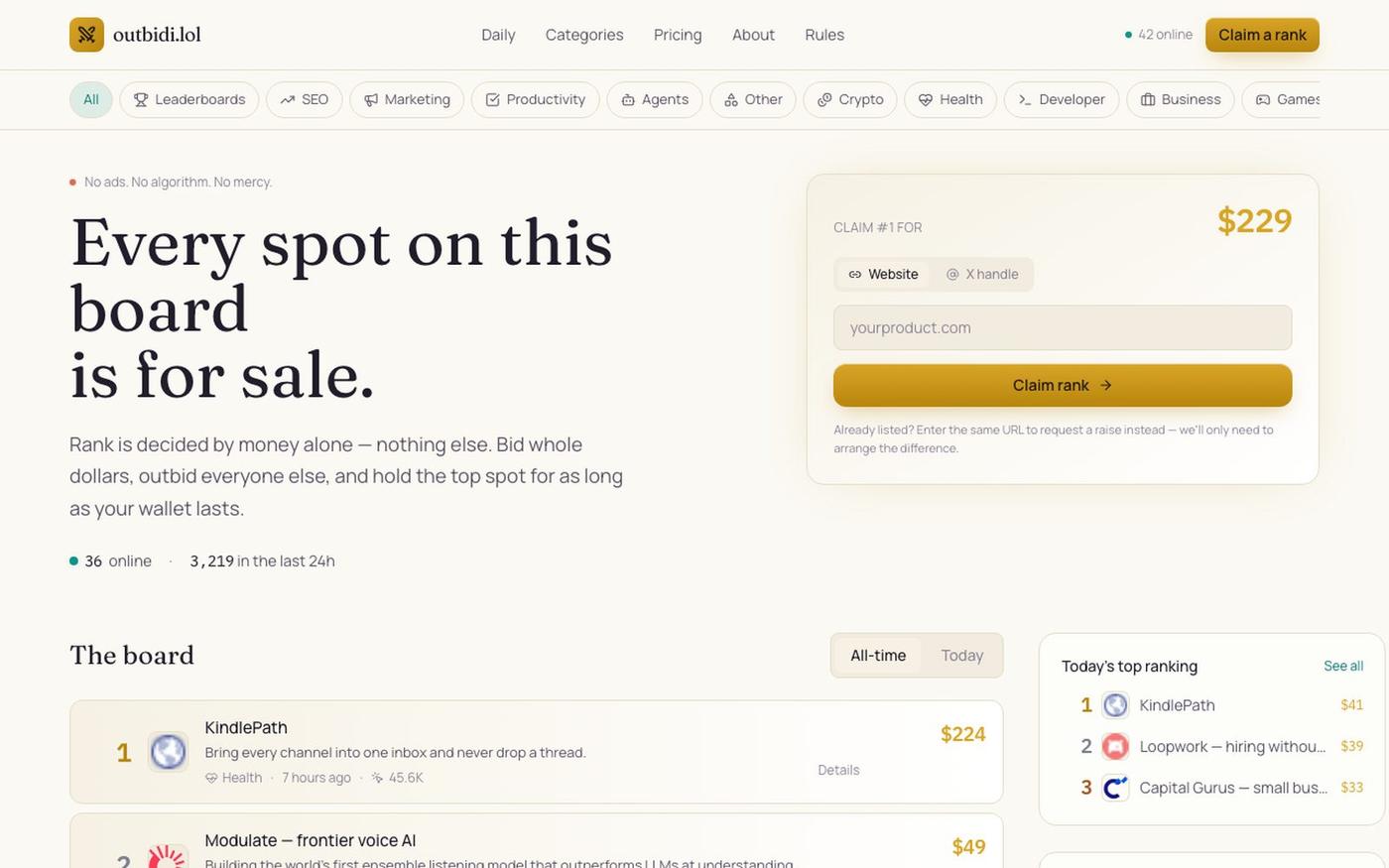
Task: Switch claim type to X handle
Action: [x=982, y=275]
